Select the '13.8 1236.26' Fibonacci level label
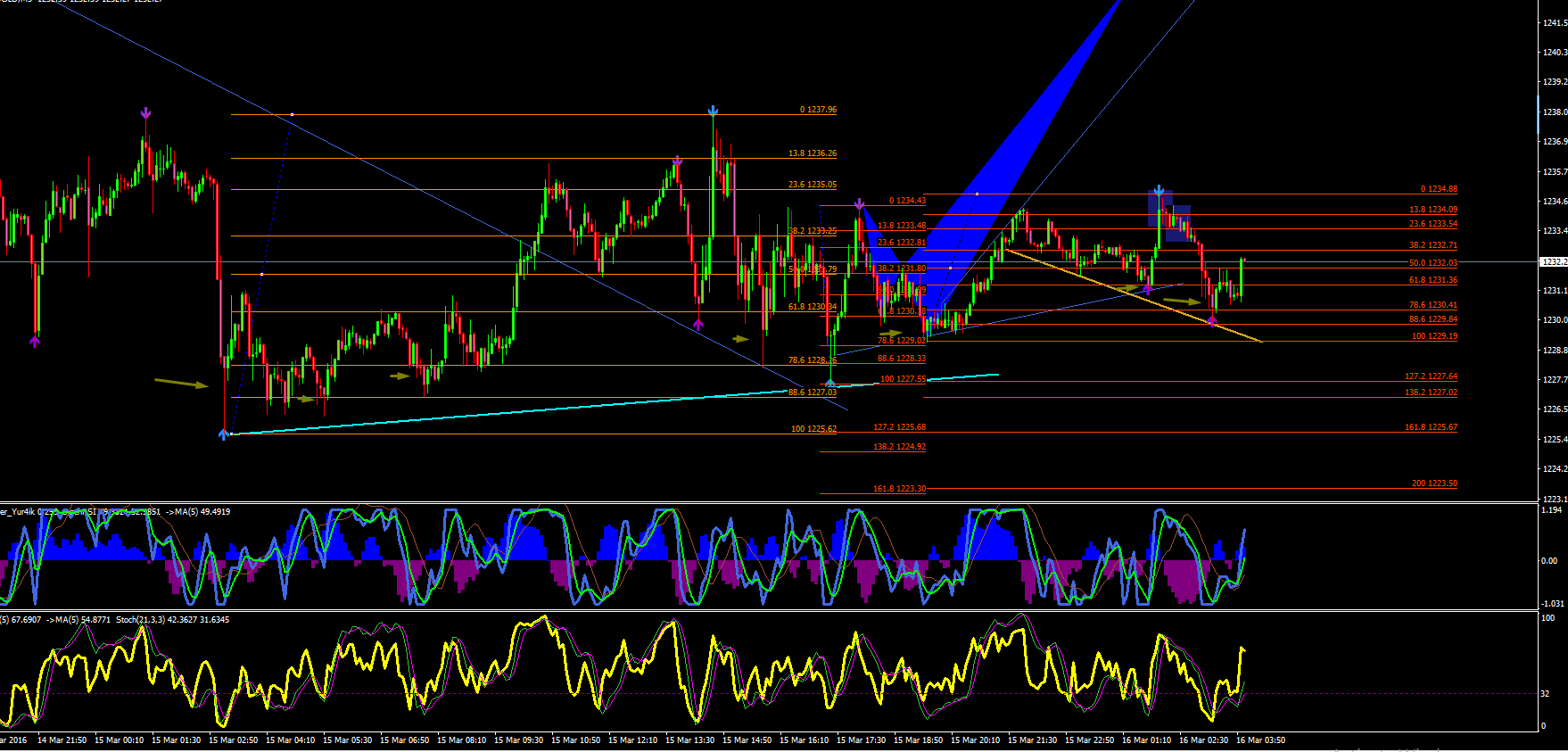This screenshot has height=752, width=1568. pos(813,153)
